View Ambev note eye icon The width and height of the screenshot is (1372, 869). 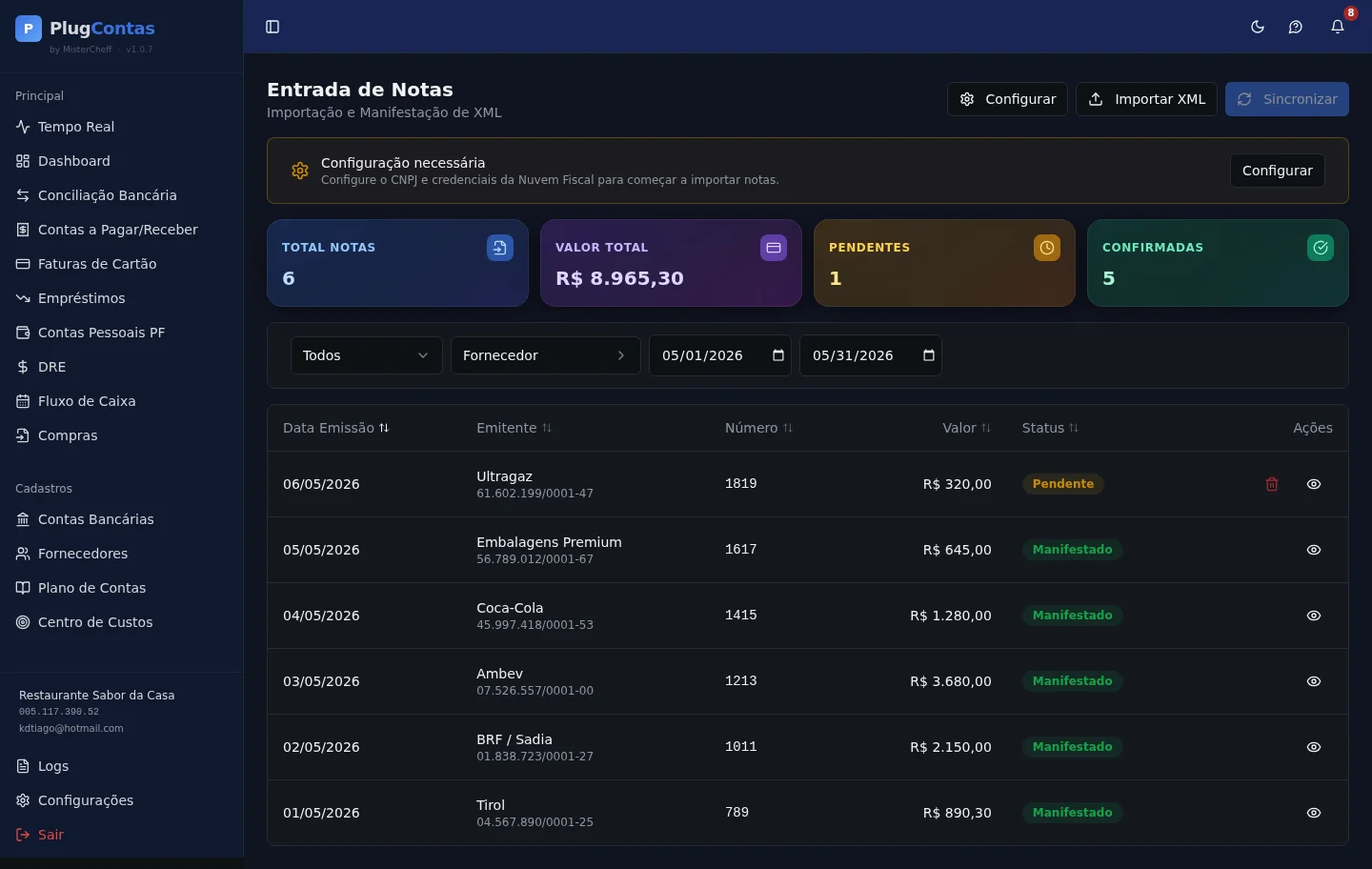(1314, 681)
